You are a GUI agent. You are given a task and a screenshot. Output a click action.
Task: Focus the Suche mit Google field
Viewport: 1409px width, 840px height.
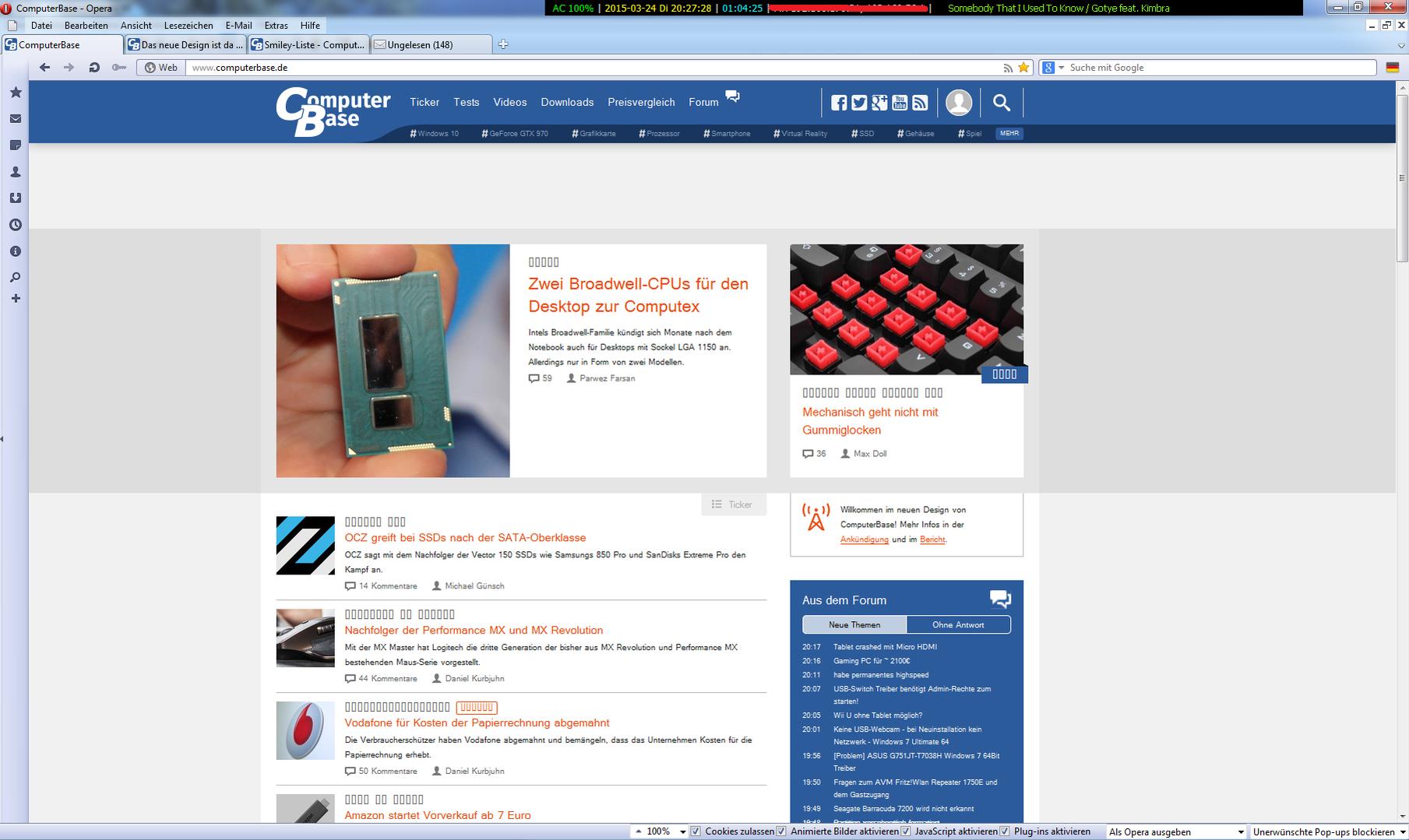click(1221, 68)
